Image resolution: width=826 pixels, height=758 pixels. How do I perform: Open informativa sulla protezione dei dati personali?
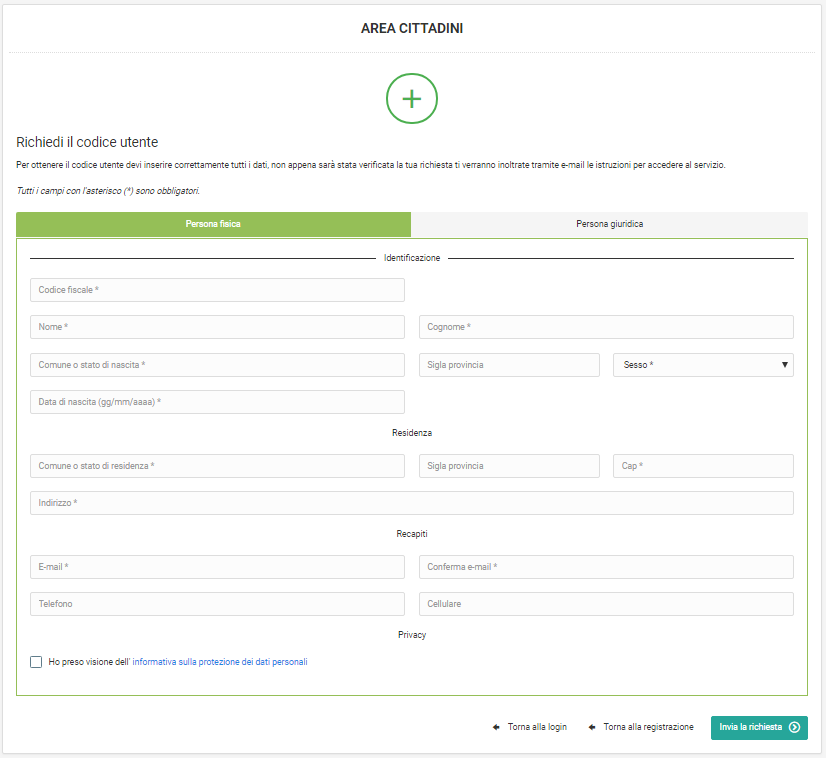click(220, 662)
